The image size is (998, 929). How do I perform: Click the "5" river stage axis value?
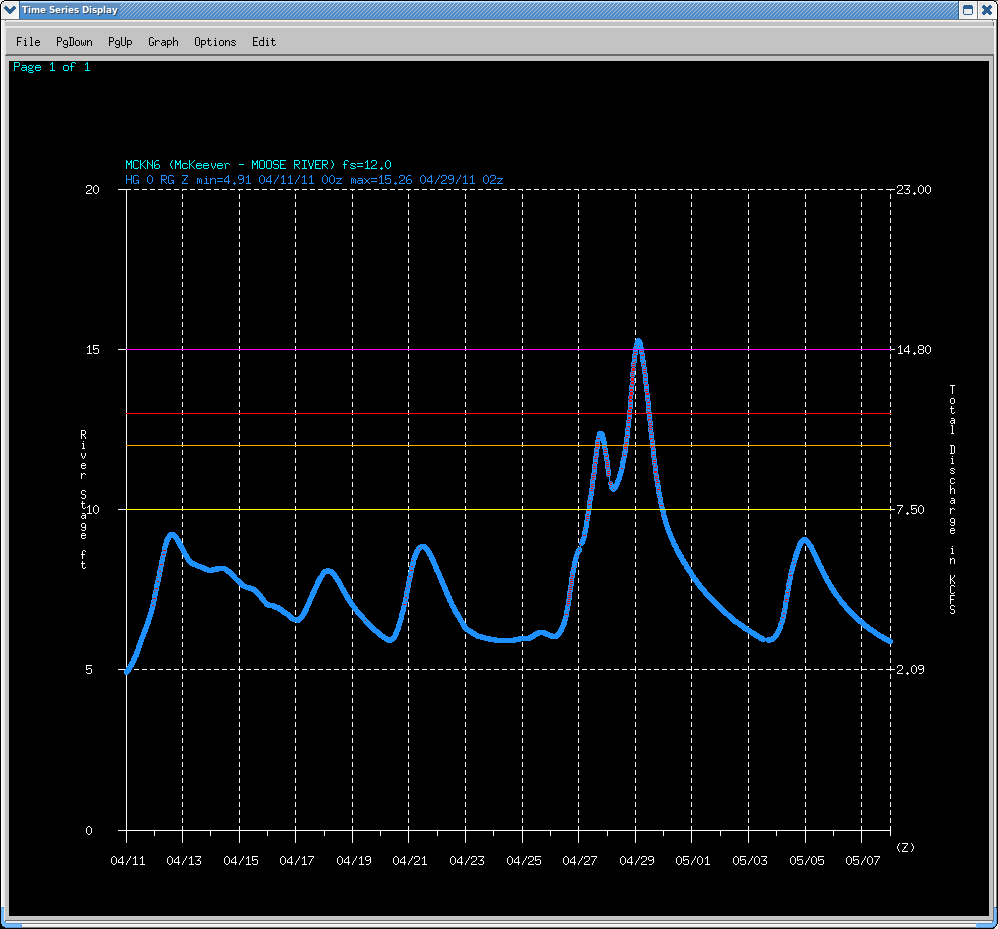click(x=89, y=669)
